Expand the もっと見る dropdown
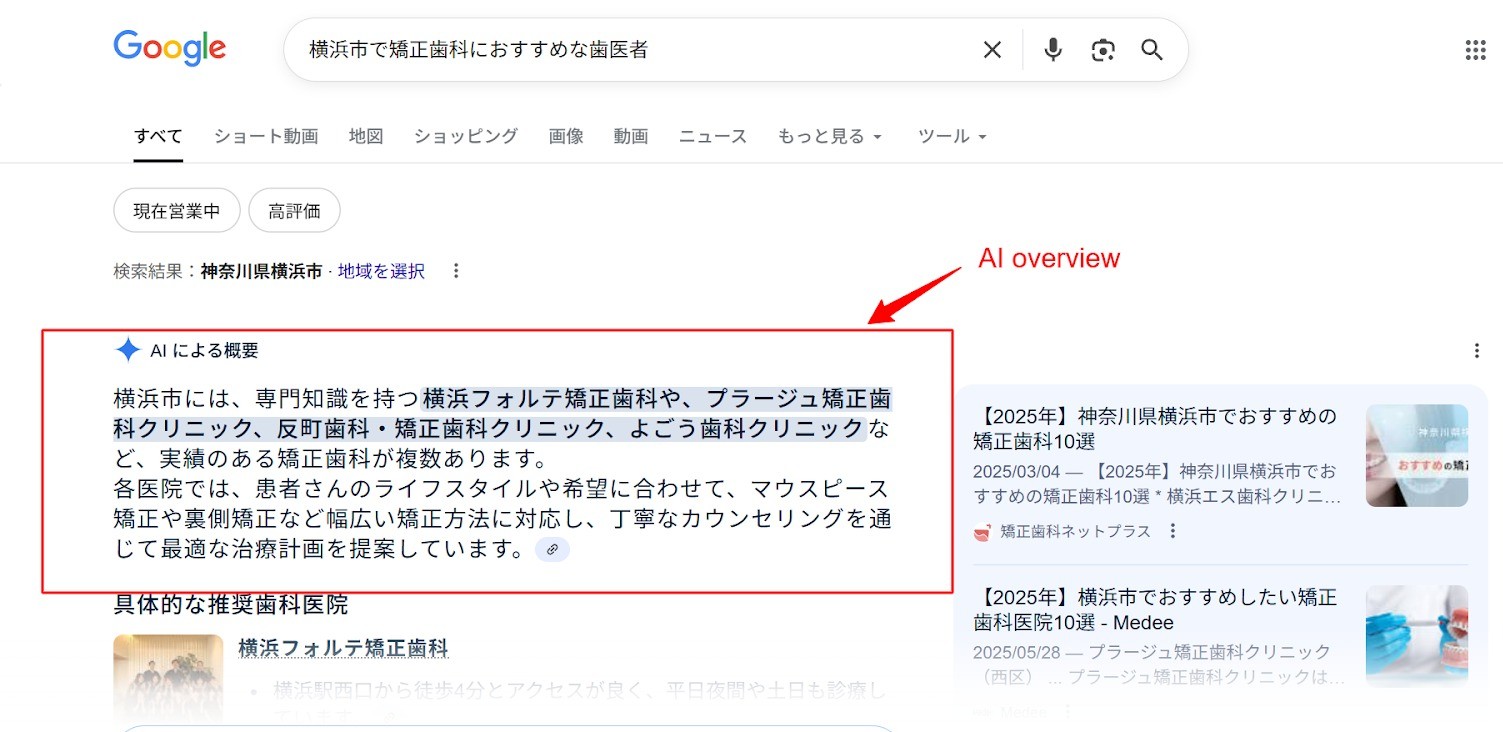 tap(830, 136)
